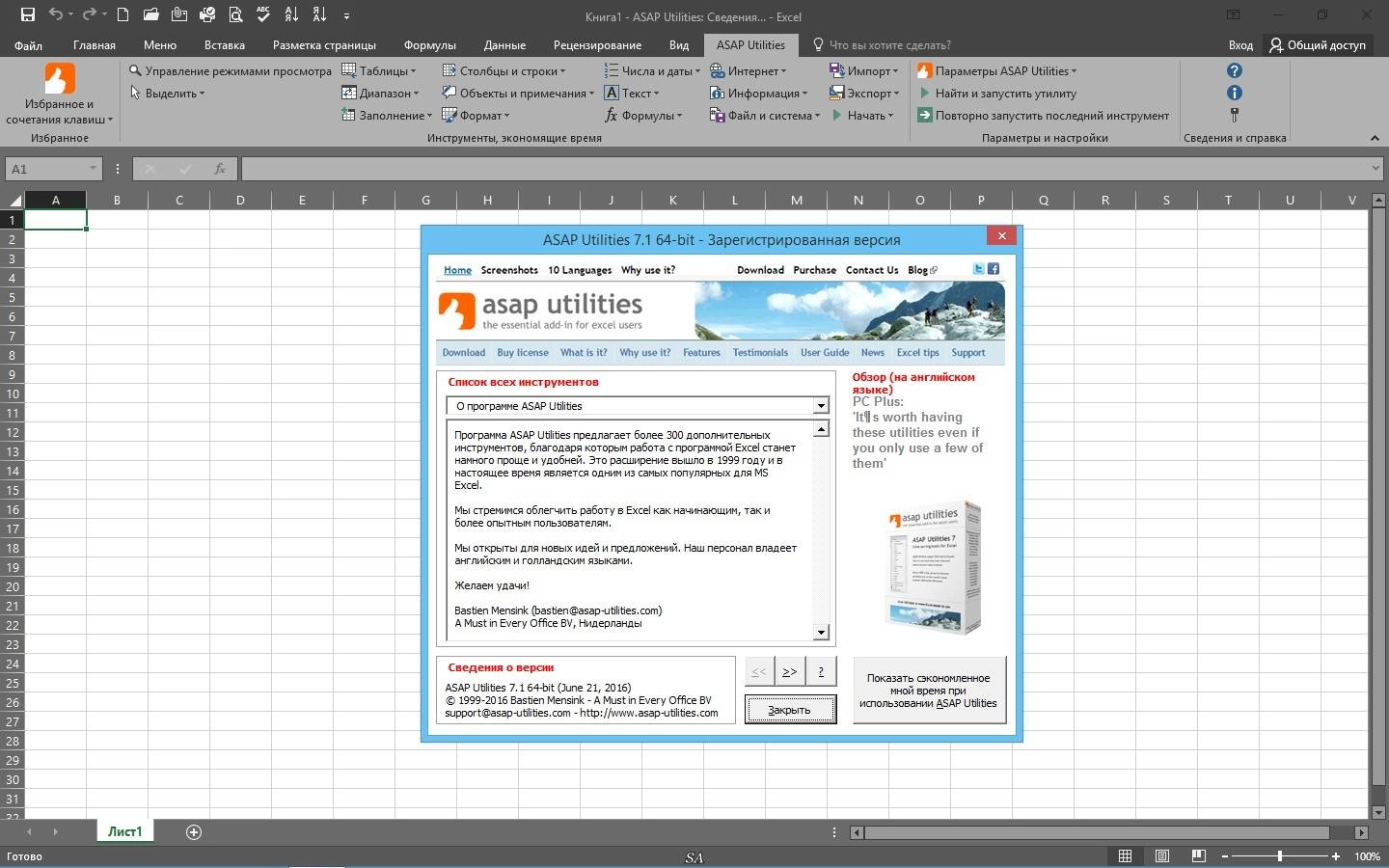1389x868 pixels.
Task: Switch to the Вставка tab
Action: [224, 44]
